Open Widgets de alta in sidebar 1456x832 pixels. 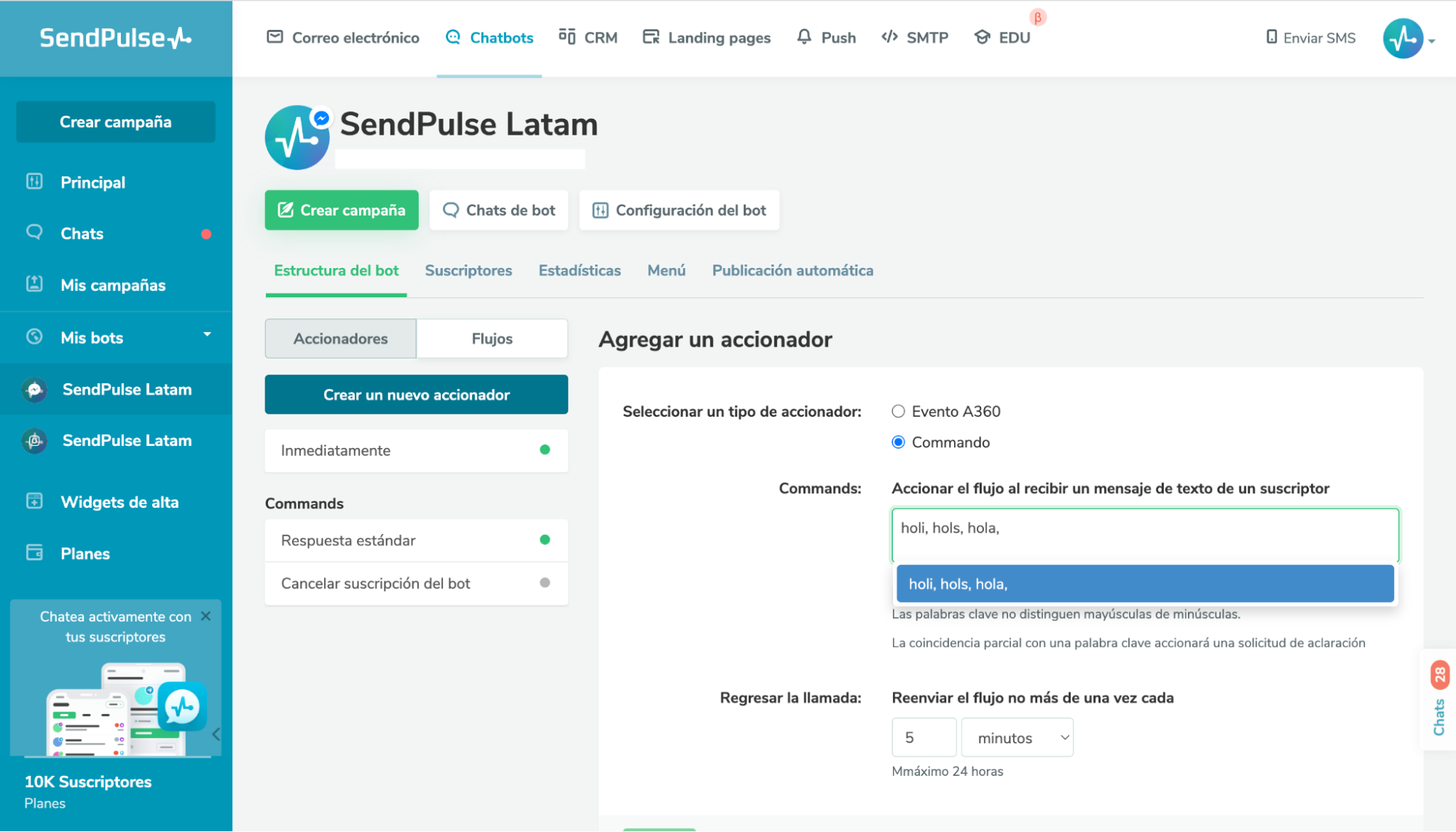(119, 502)
